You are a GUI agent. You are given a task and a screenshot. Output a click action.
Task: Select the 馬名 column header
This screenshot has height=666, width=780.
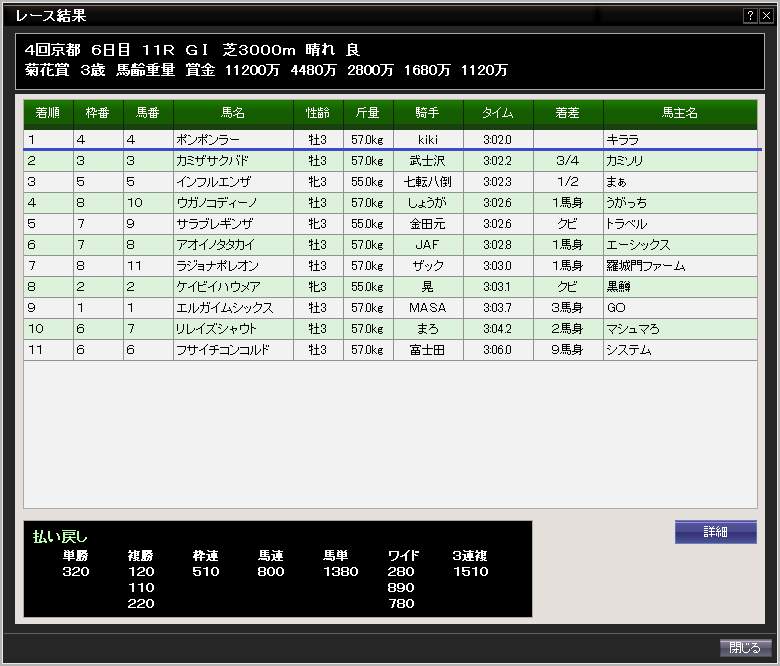coord(233,113)
